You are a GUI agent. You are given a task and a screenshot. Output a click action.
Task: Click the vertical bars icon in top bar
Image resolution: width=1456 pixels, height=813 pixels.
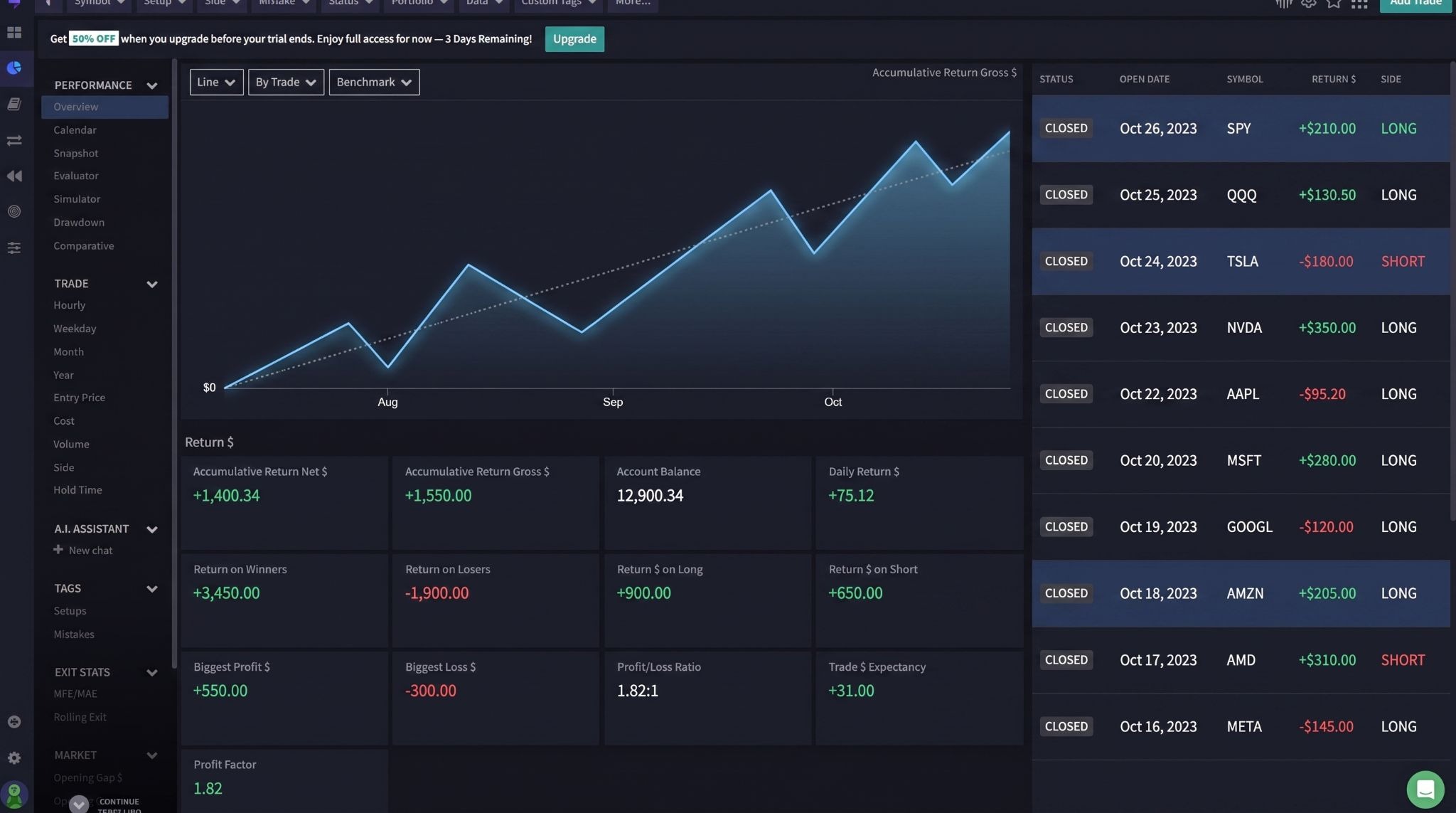click(x=1283, y=3)
